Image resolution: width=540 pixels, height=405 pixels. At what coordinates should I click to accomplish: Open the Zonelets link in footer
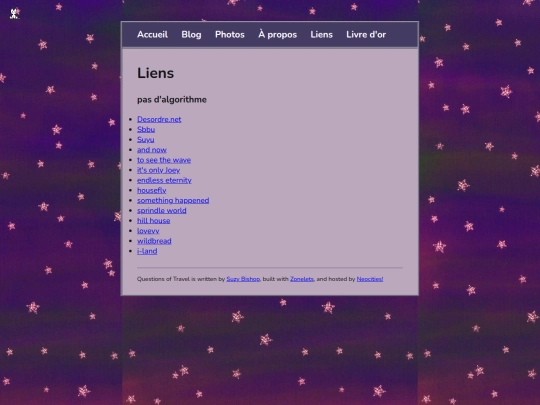point(302,279)
